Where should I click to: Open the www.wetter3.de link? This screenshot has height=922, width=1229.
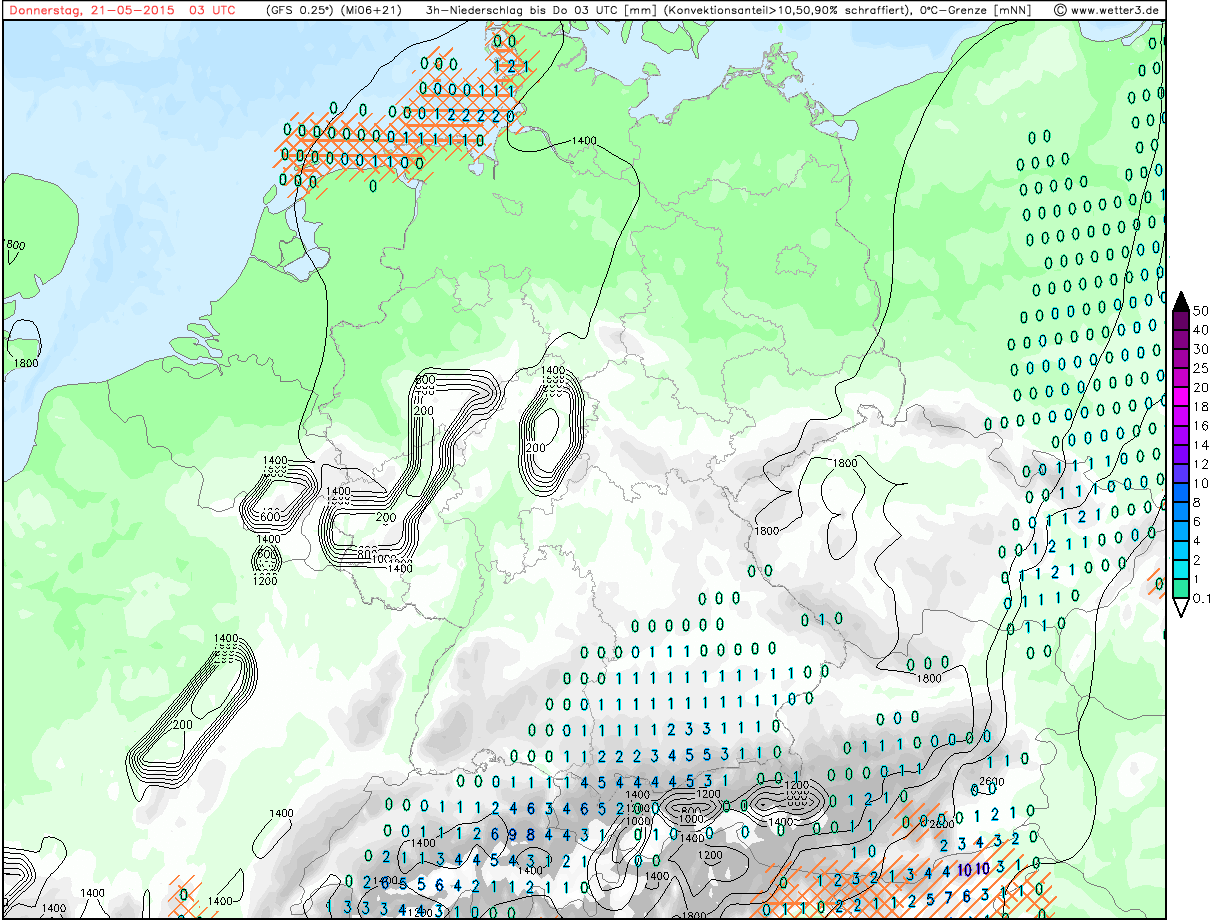pyautogui.click(x=1114, y=11)
